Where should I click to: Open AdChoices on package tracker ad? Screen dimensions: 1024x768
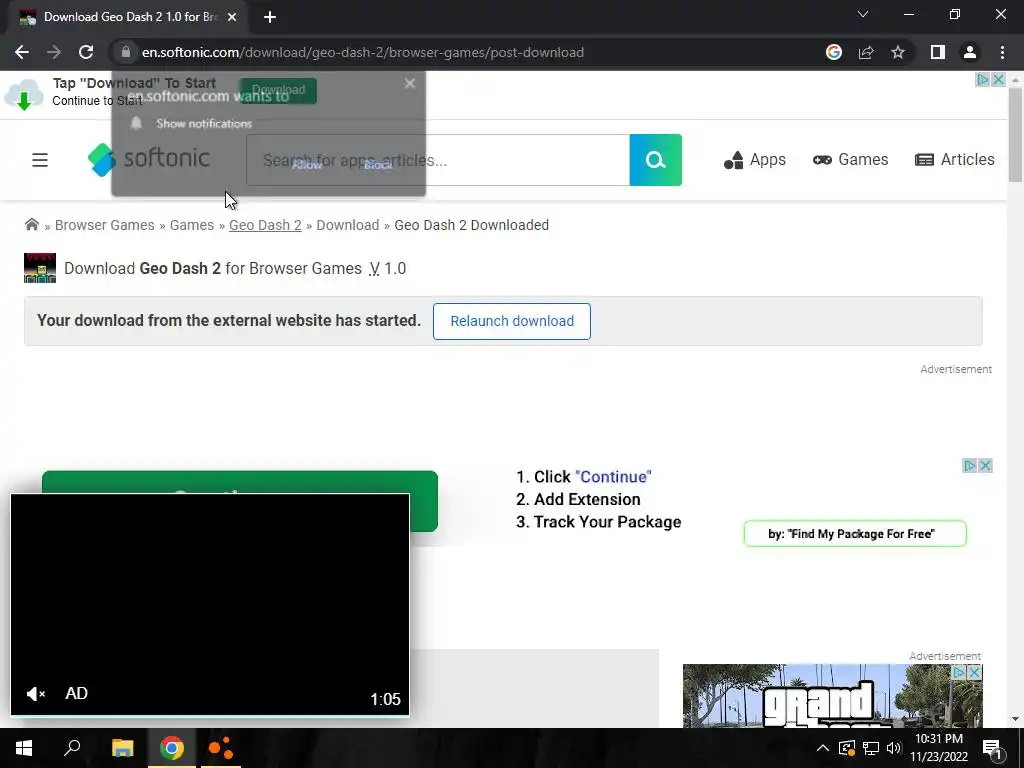click(970, 466)
